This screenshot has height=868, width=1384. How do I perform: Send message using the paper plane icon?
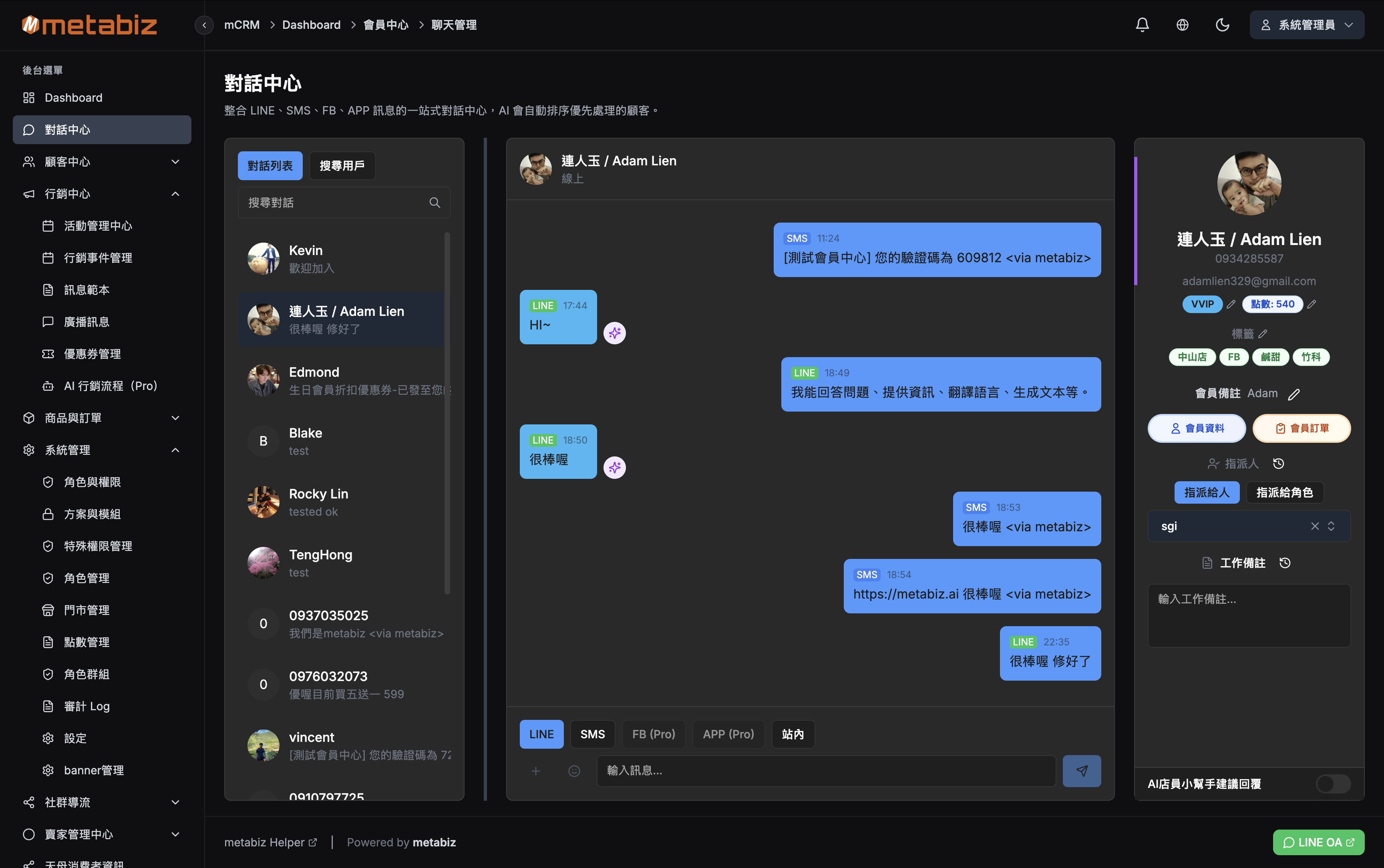[x=1082, y=770]
